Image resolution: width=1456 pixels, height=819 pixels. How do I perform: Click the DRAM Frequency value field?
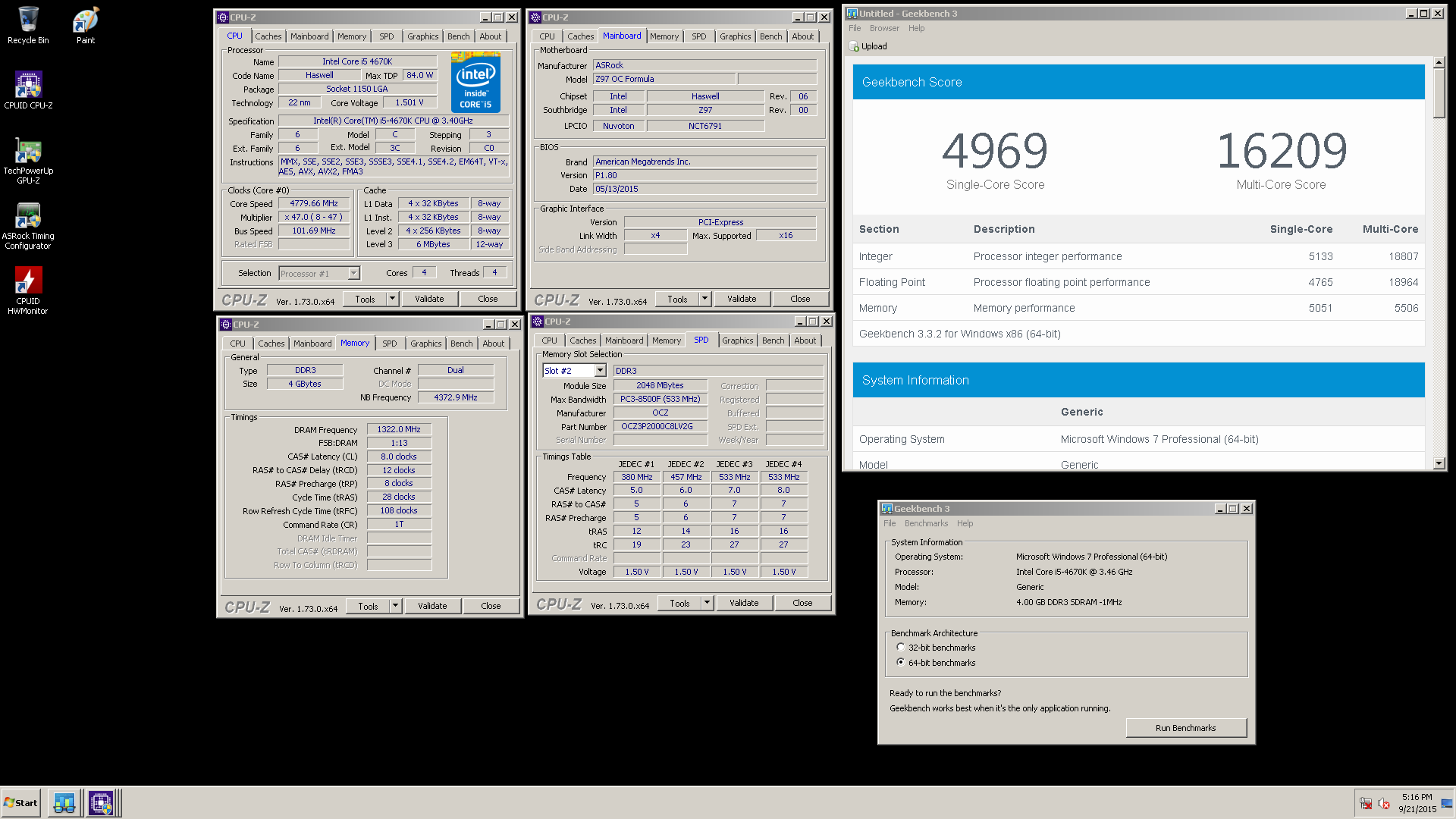tap(399, 429)
